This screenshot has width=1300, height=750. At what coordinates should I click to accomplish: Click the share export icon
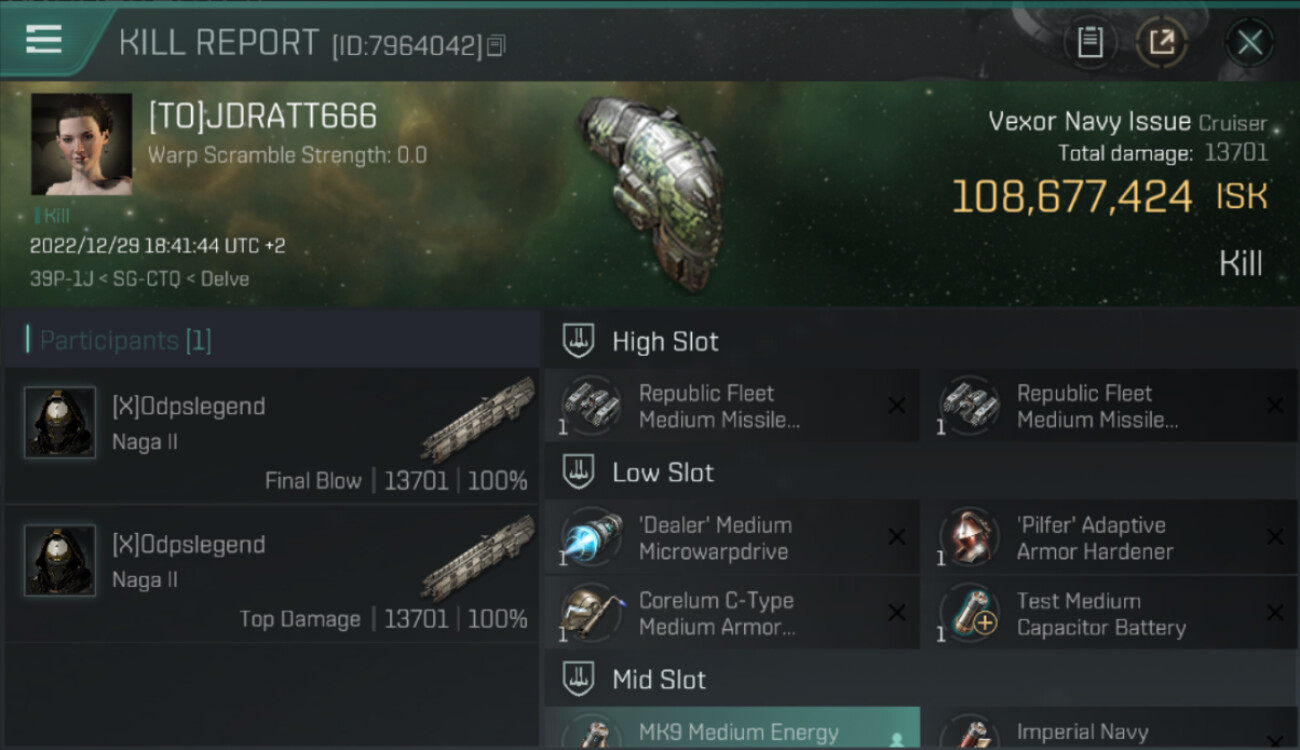(x=1162, y=43)
